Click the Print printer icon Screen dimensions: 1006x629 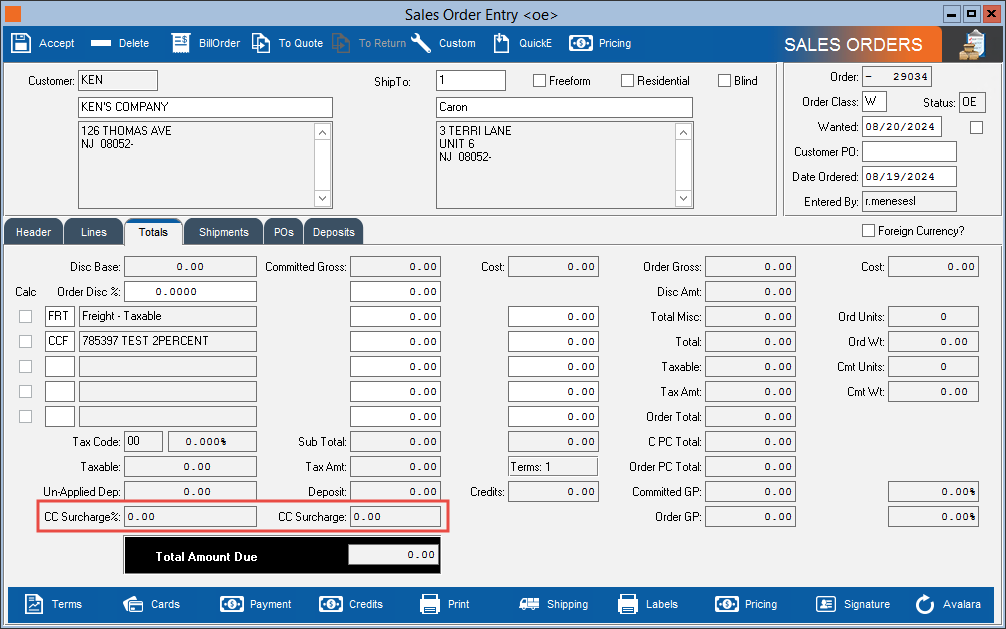[430, 604]
